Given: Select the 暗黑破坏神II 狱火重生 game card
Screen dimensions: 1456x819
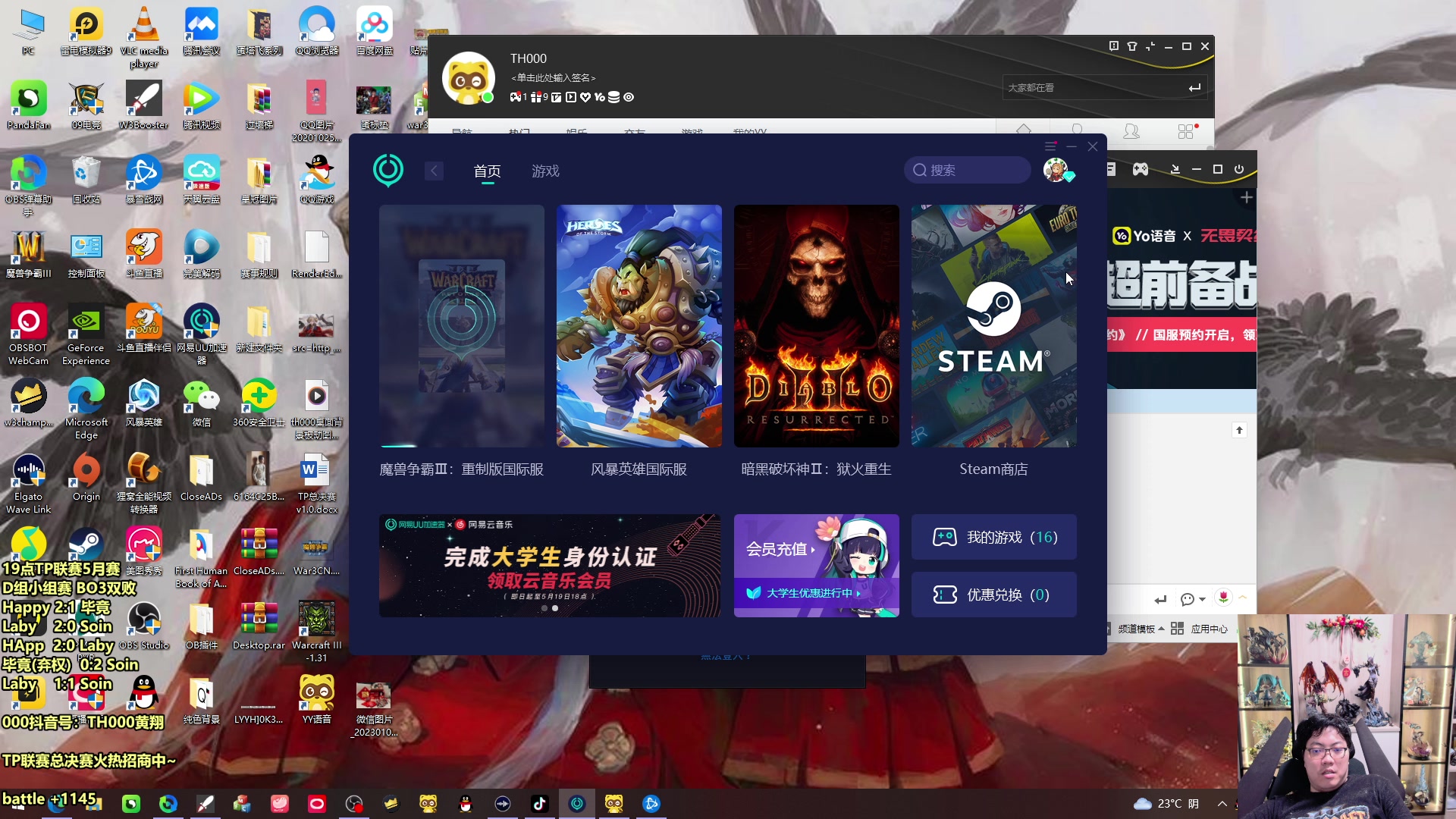Looking at the screenshot, I should [x=816, y=326].
